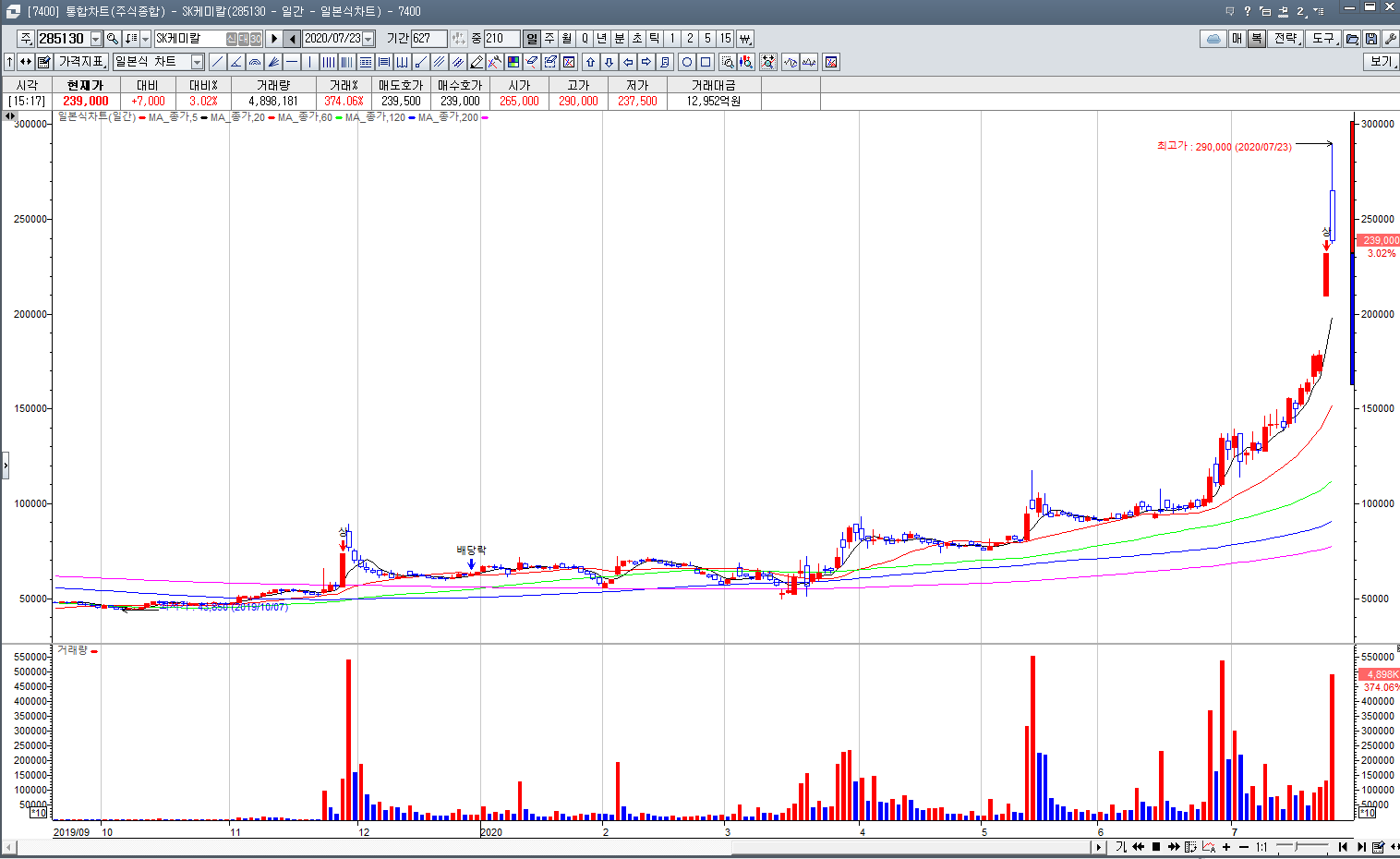The height and width of the screenshot is (859, 1400).
Task: Select the 5 interval button
Action: [x=707, y=39]
